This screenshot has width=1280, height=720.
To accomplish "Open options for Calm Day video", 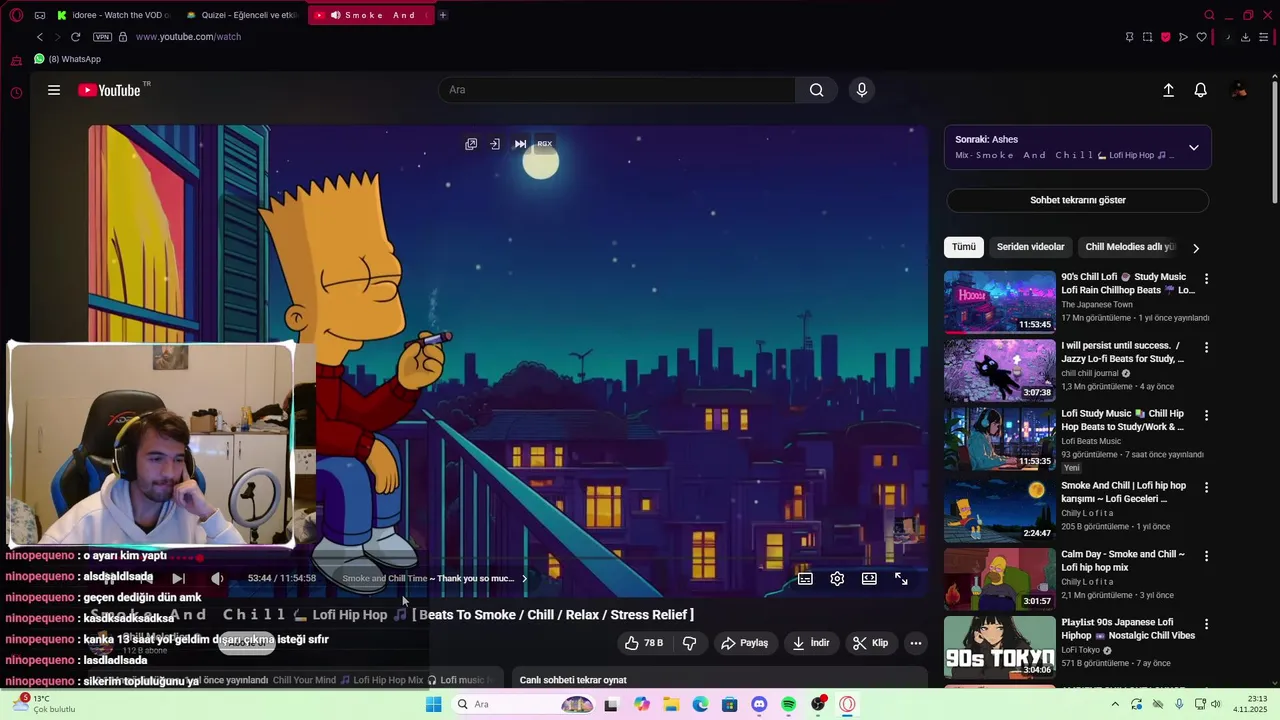I will click(x=1206, y=555).
